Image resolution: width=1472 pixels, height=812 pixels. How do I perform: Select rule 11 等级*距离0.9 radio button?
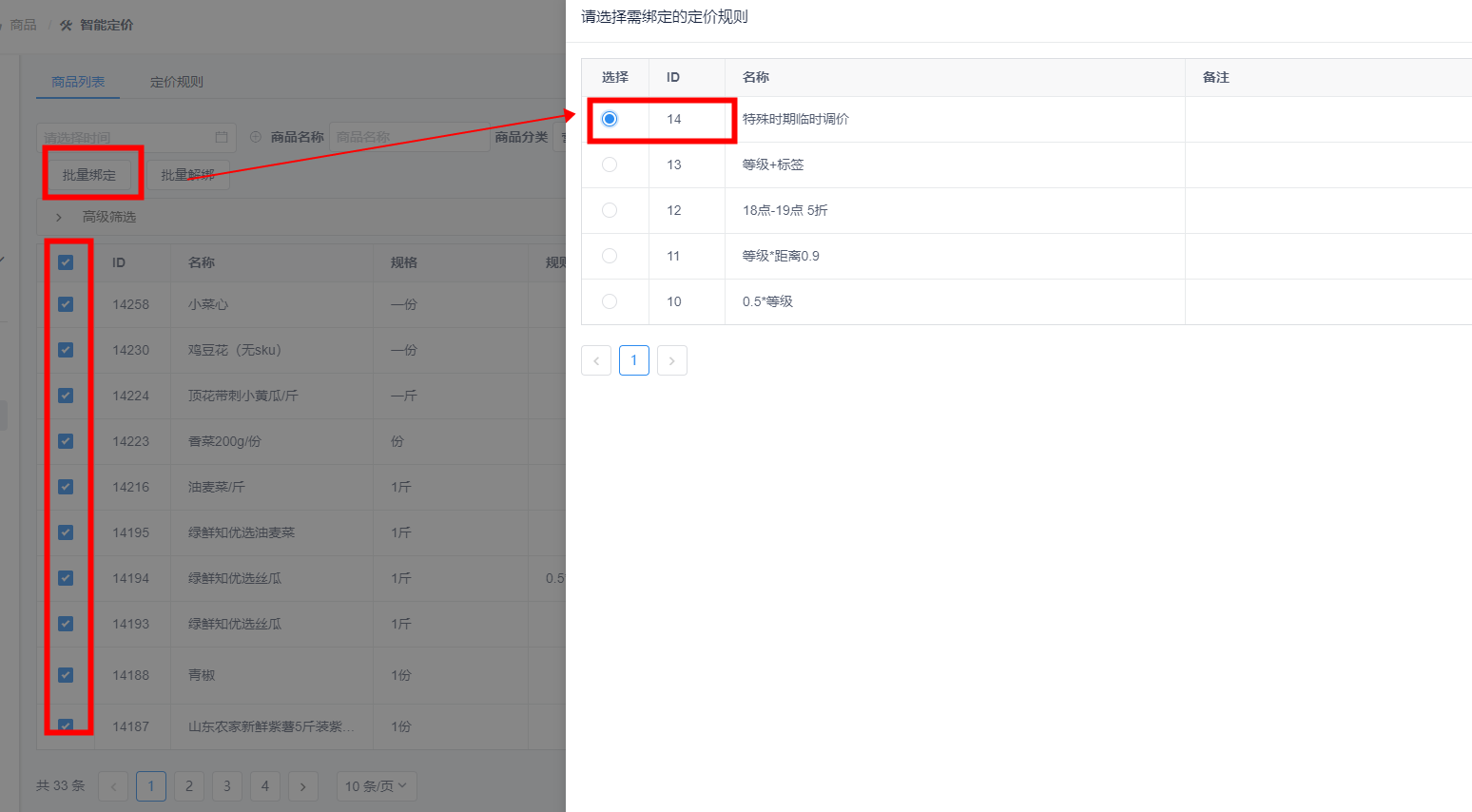tap(610, 256)
